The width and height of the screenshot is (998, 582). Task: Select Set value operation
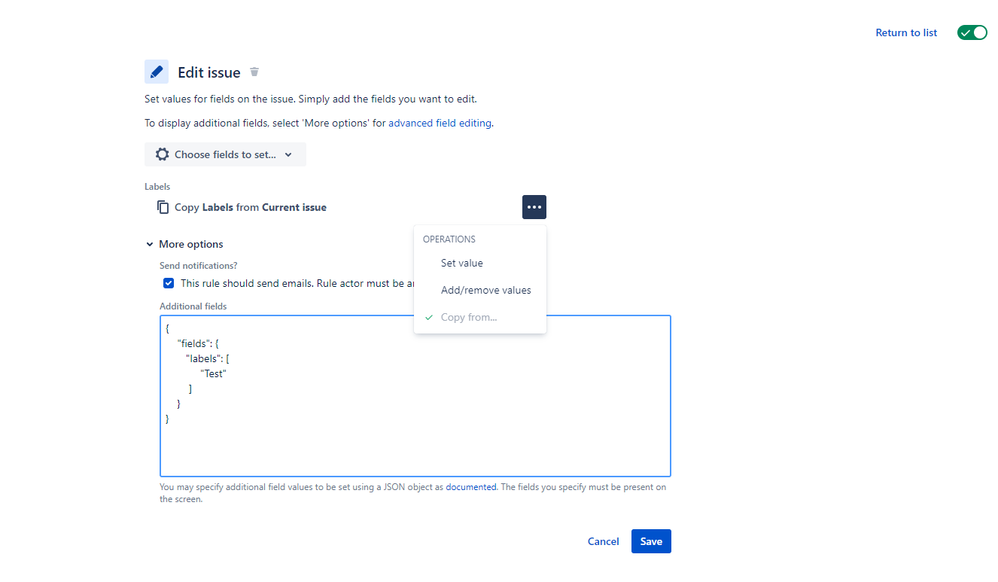480,263
